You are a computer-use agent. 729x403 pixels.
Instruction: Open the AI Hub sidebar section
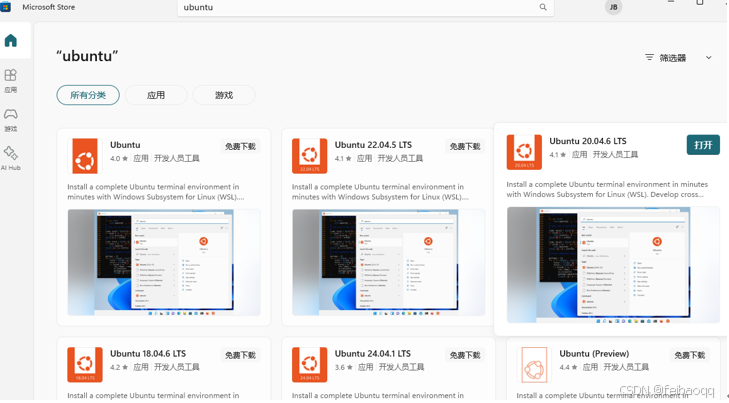pyautogui.click(x=11, y=159)
